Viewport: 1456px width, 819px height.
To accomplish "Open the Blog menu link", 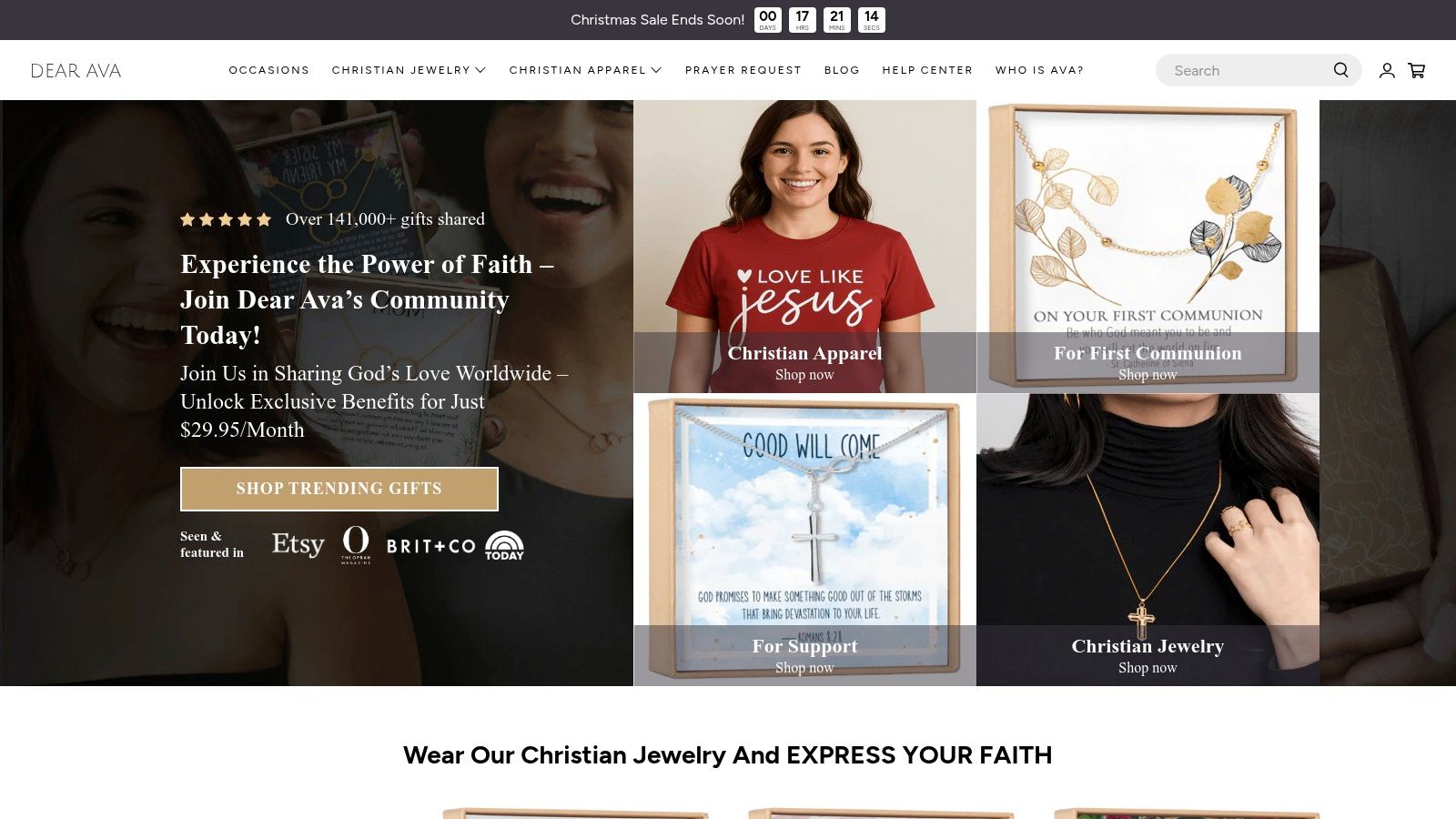I will 842,70.
